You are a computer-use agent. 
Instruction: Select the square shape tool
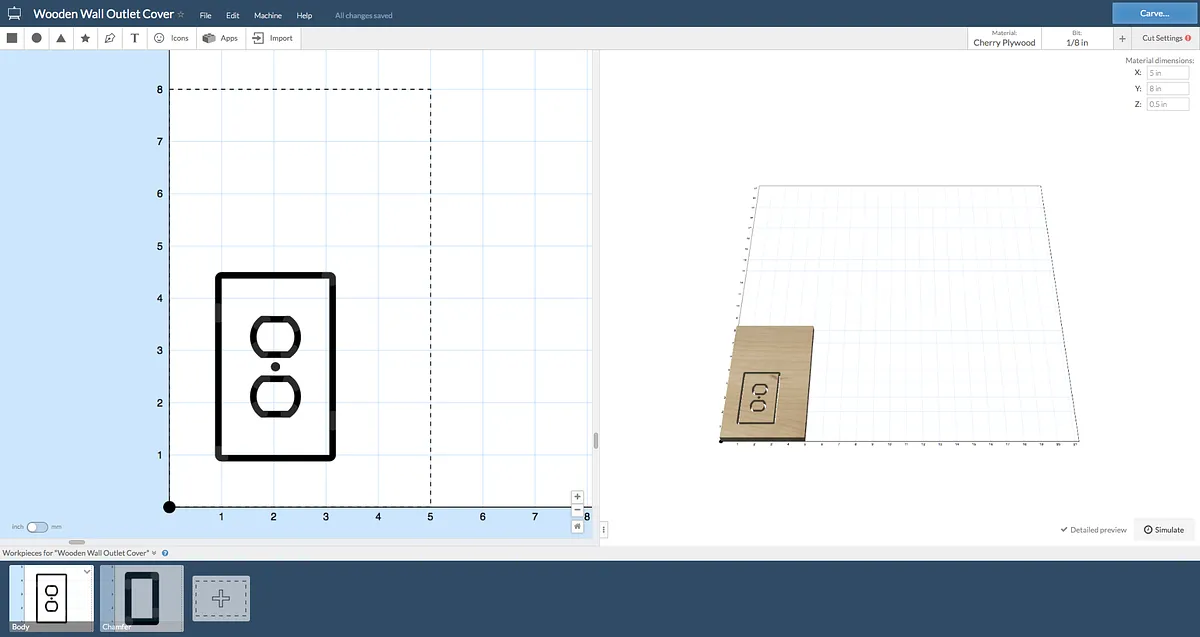pos(12,38)
